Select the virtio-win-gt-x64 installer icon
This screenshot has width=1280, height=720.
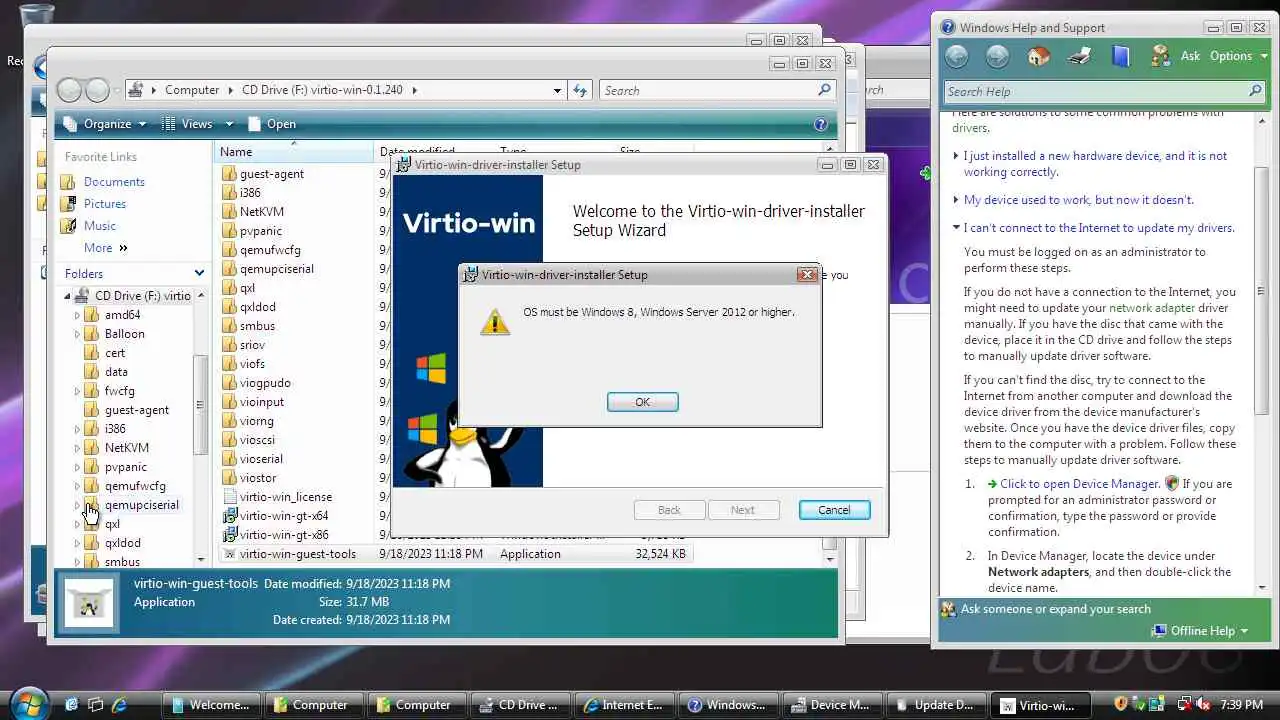229,516
